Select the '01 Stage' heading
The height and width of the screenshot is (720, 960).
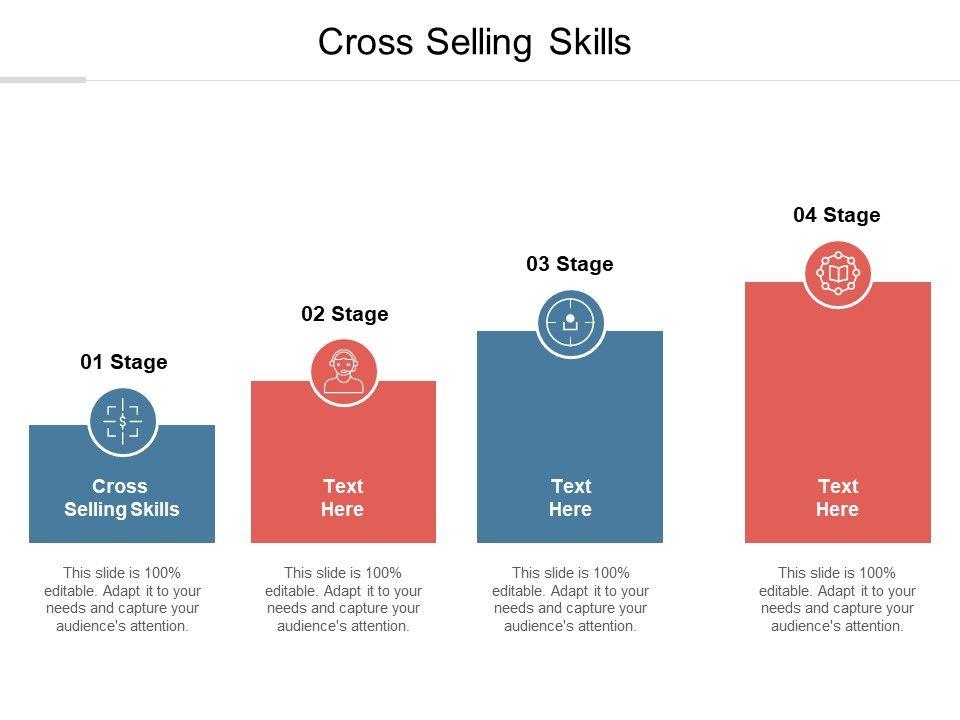[x=124, y=362]
